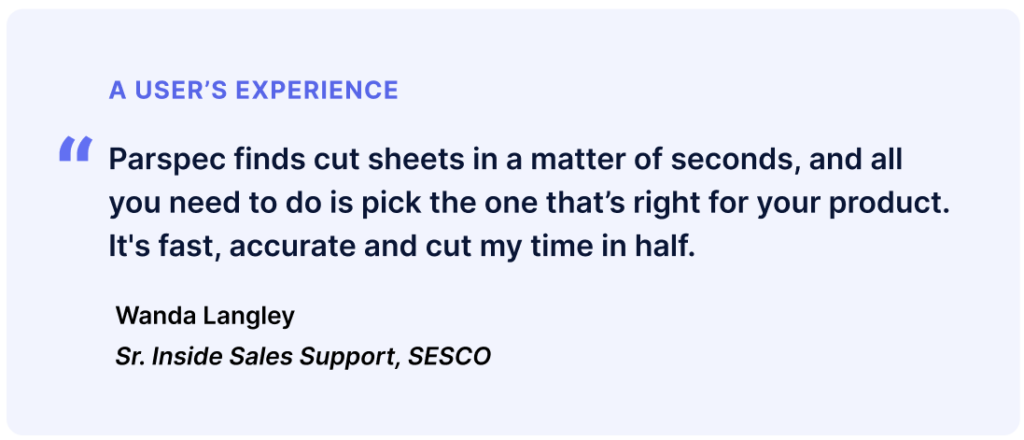Click the phrase "cut sheets" in the testimonial
Image resolution: width=1024 pixels, height=440 pixels.
[369, 159]
